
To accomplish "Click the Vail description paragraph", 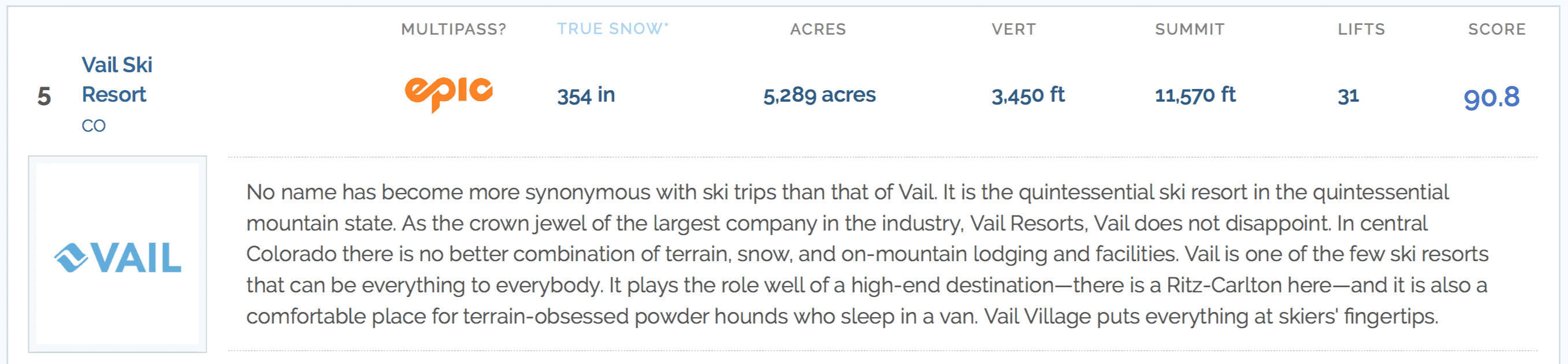I will [867, 254].
